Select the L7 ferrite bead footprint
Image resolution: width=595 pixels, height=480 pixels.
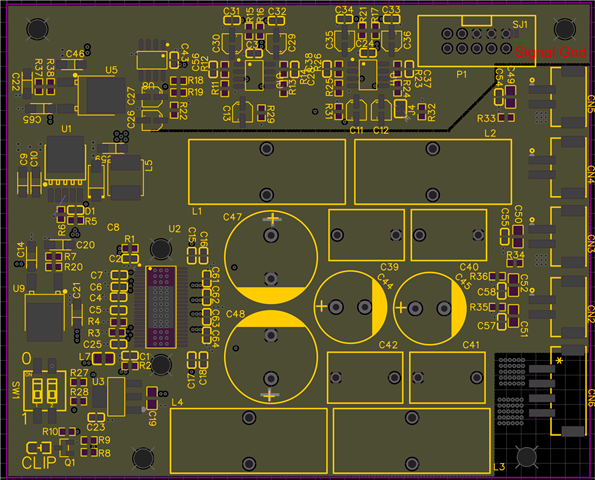pyautogui.click(x=103, y=359)
